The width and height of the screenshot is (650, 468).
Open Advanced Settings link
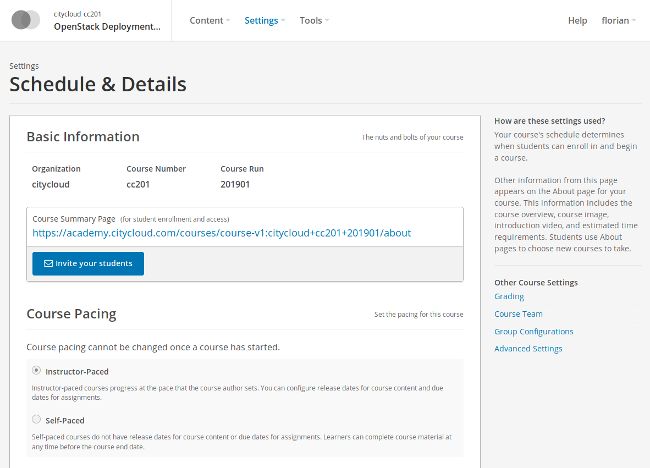click(528, 349)
